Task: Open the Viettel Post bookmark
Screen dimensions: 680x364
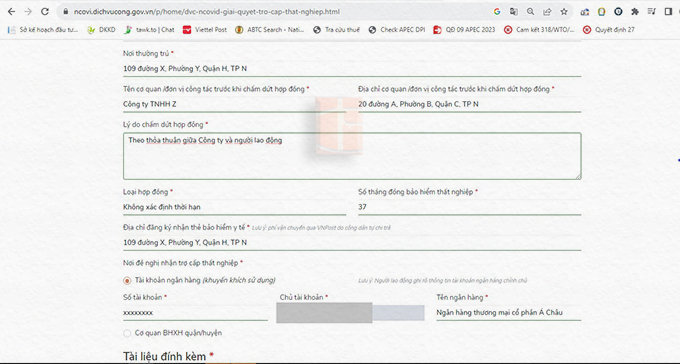Action: pos(205,30)
